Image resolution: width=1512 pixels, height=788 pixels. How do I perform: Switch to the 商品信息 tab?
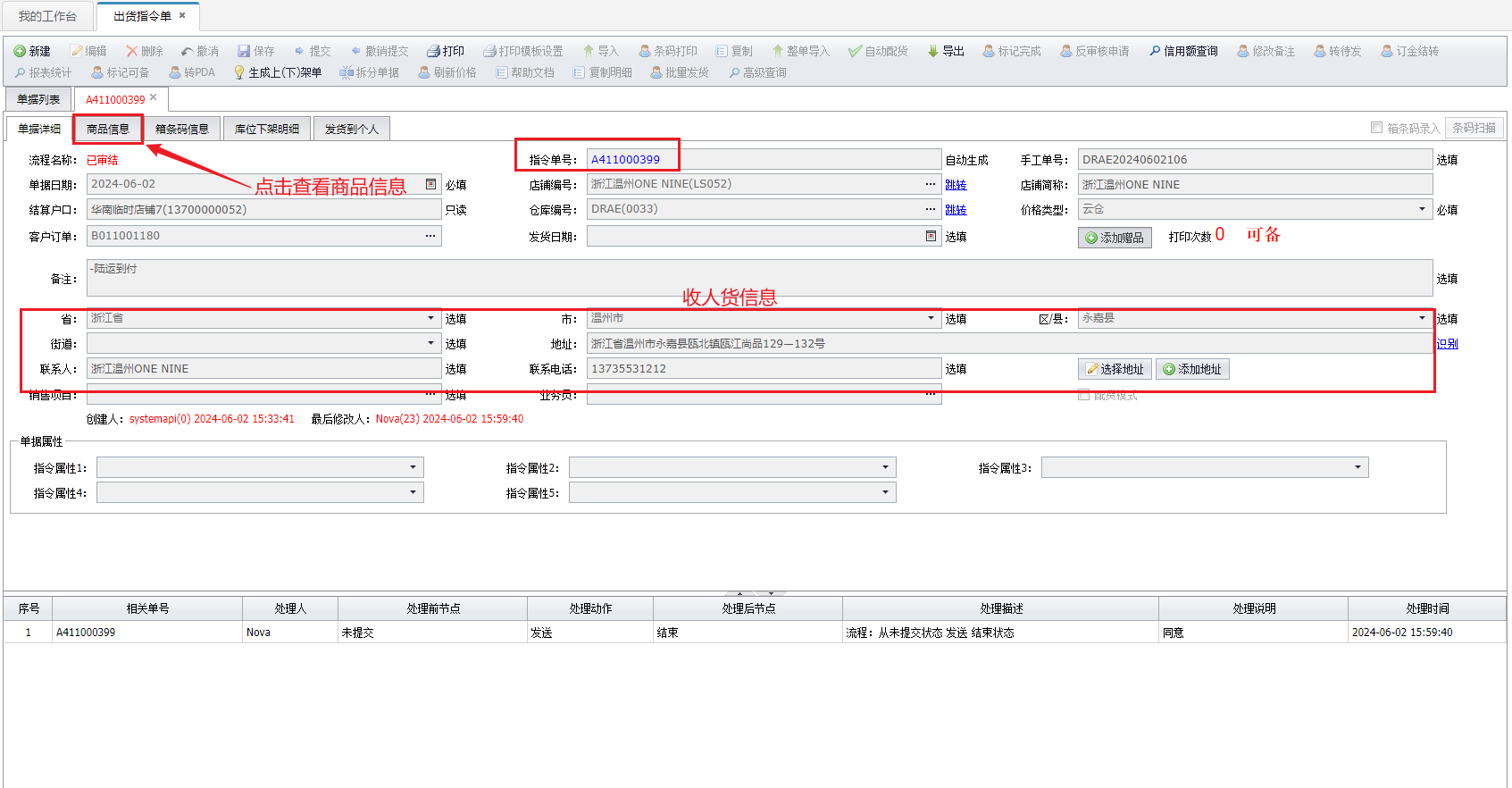108,129
